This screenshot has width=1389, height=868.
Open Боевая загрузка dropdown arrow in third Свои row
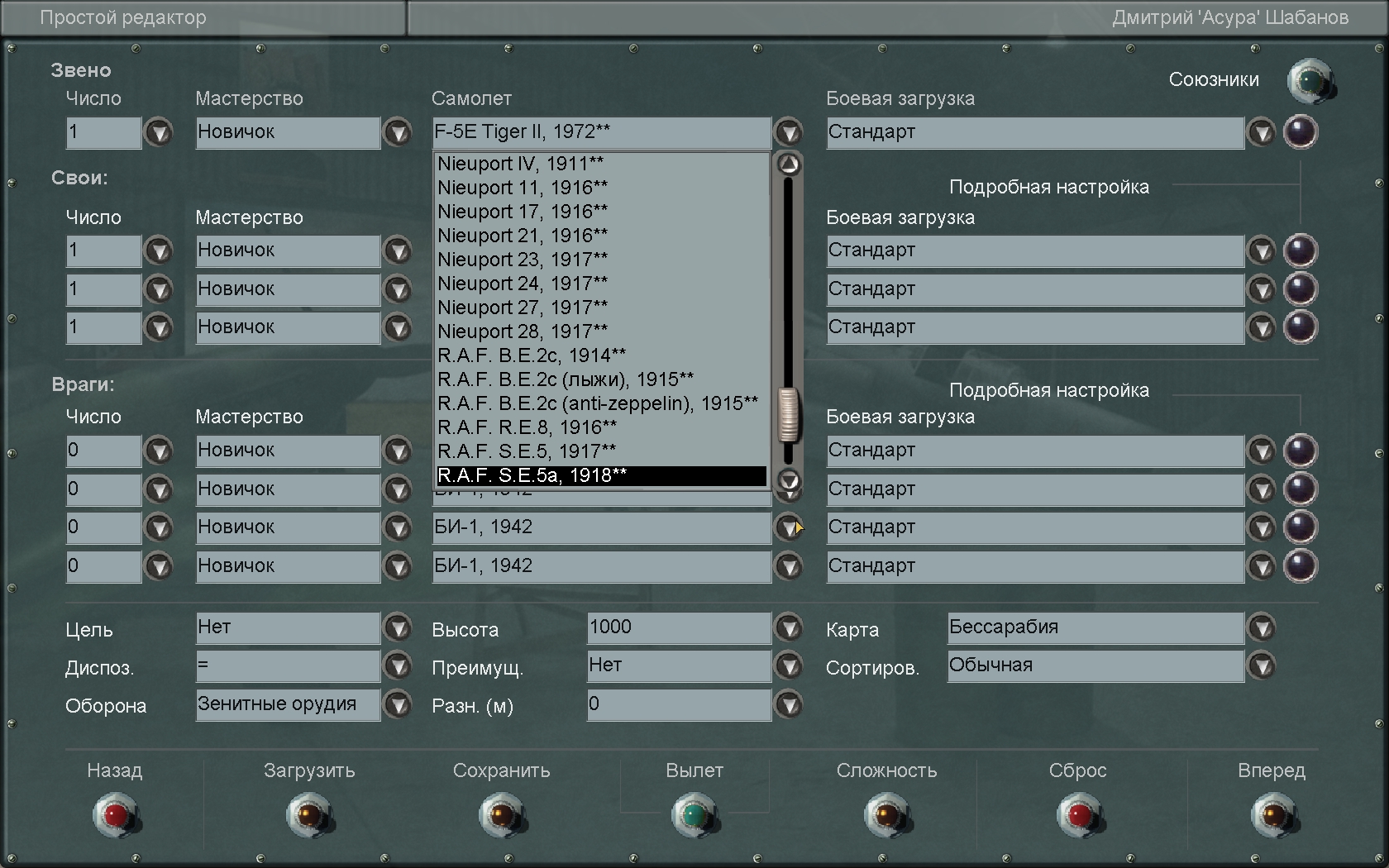pyautogui.click(x=1262, y=327)
